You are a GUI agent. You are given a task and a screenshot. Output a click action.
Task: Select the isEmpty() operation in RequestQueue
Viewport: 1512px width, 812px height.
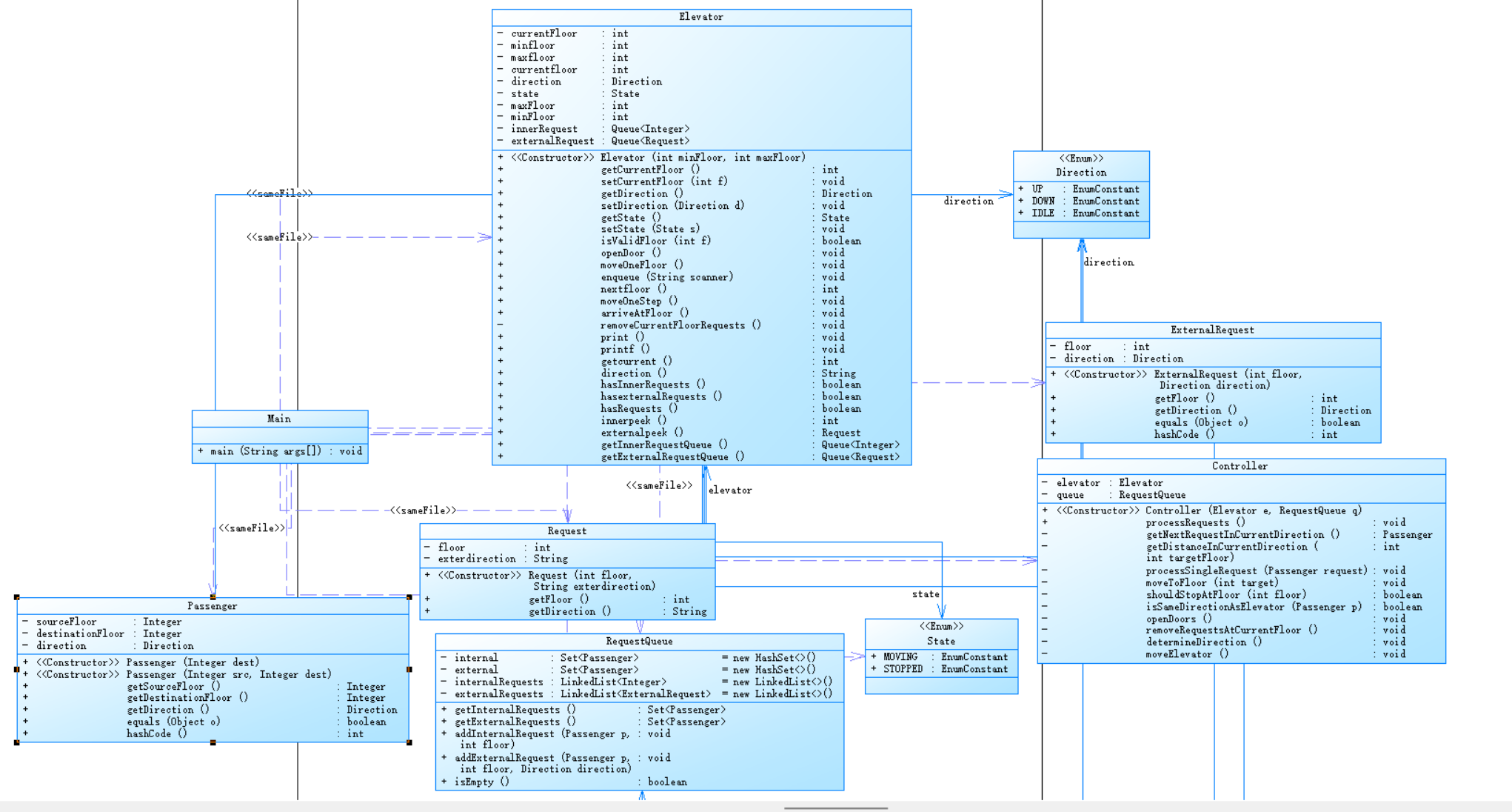pos(481,782)
